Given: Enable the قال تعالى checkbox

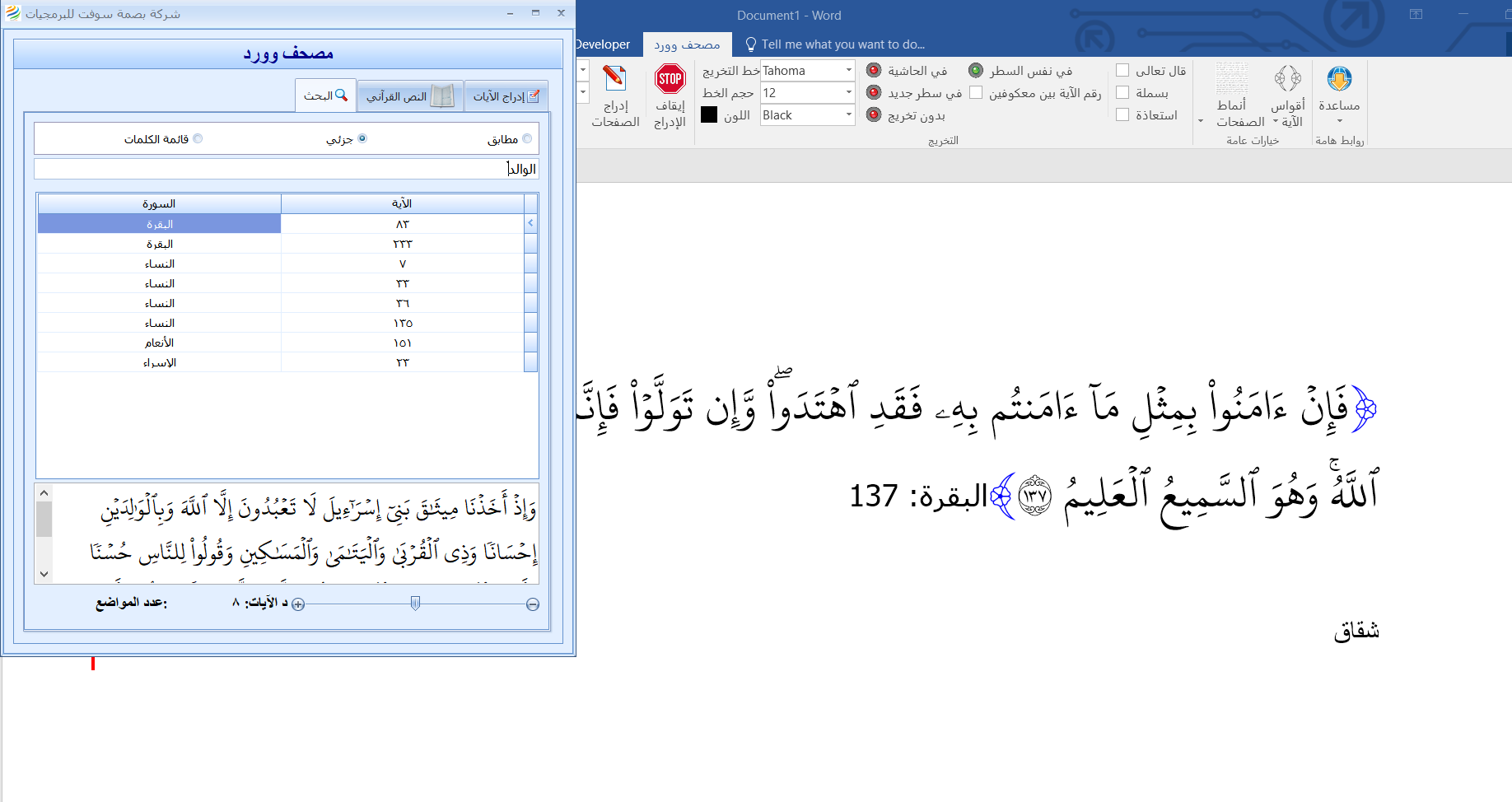Looking at the screenshot, I should point(1122,71).
